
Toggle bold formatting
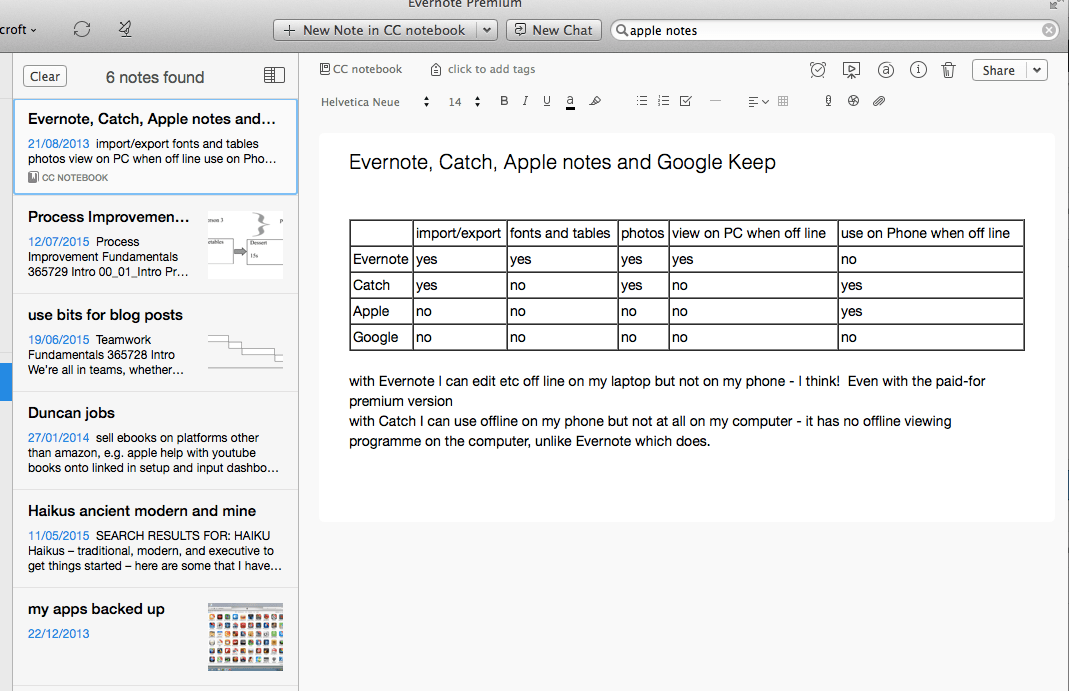[504, 101]
